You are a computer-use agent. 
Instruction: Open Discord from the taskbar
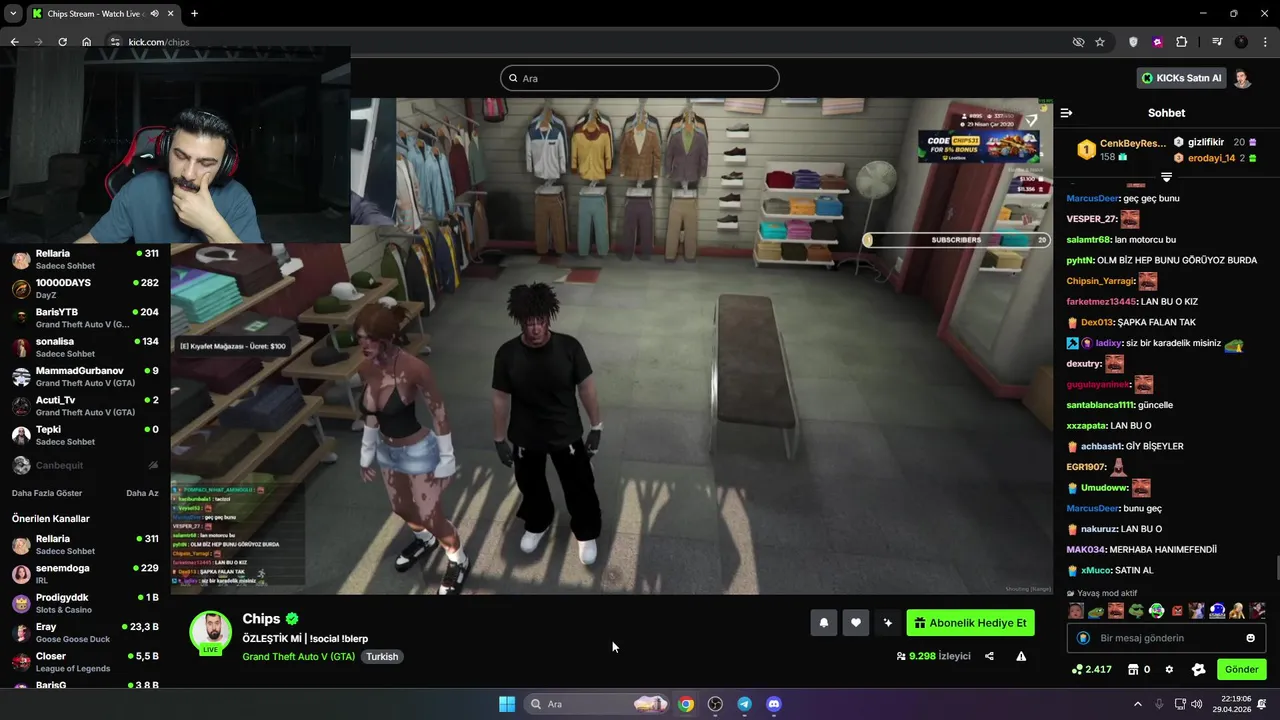pyautogui.click(x=773, y=704)
